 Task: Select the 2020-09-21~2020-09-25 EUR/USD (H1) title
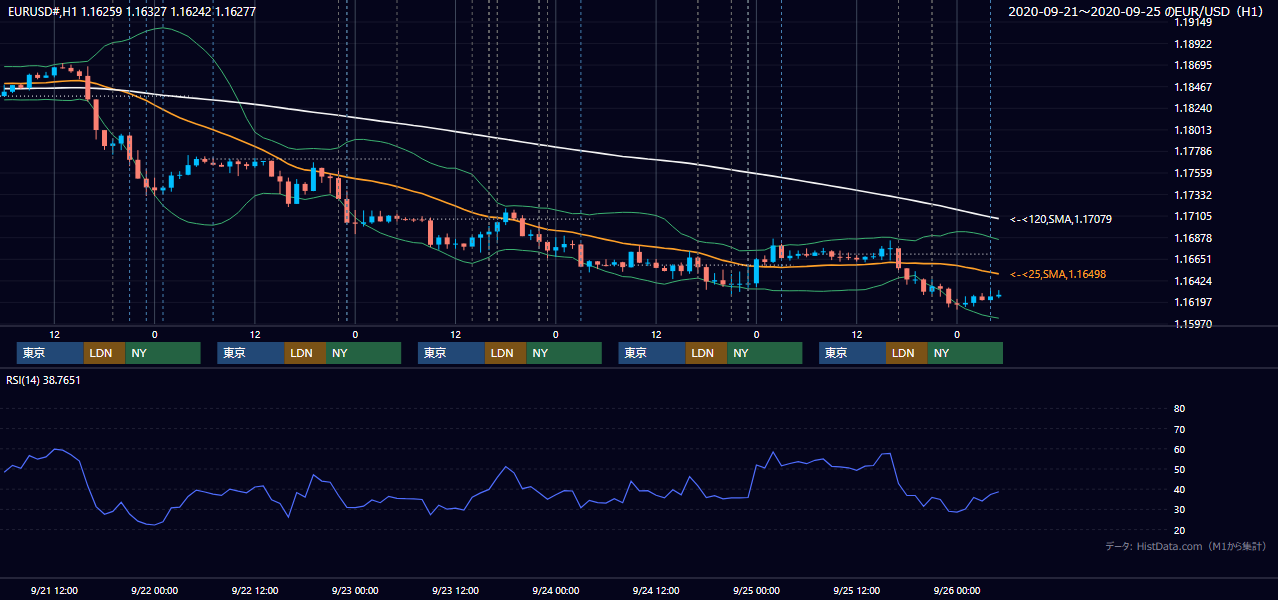click(1137, 11)
